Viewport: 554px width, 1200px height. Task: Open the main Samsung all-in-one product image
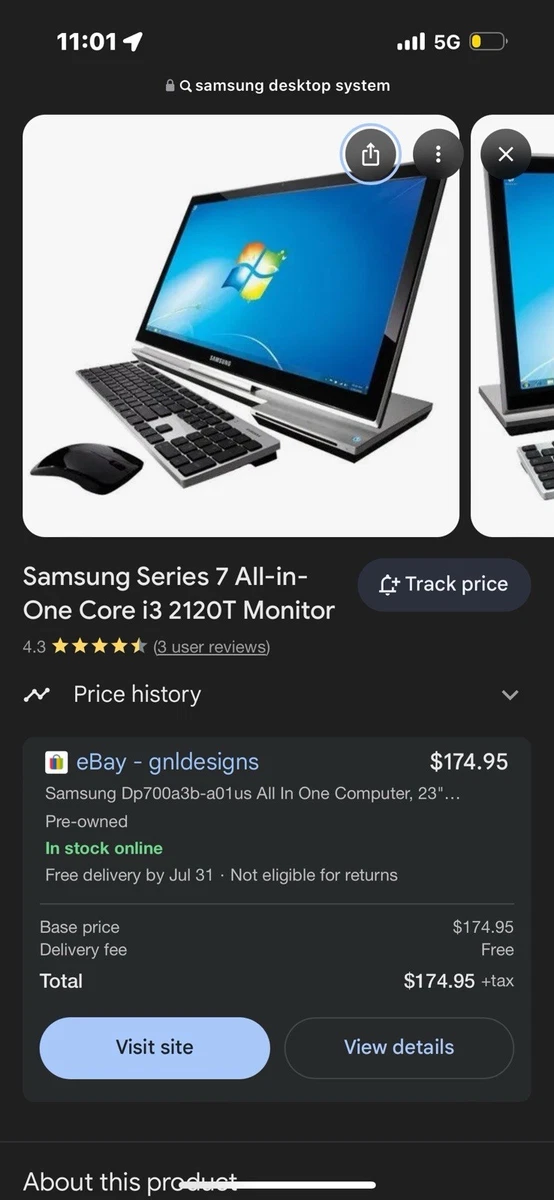[241, 326]
